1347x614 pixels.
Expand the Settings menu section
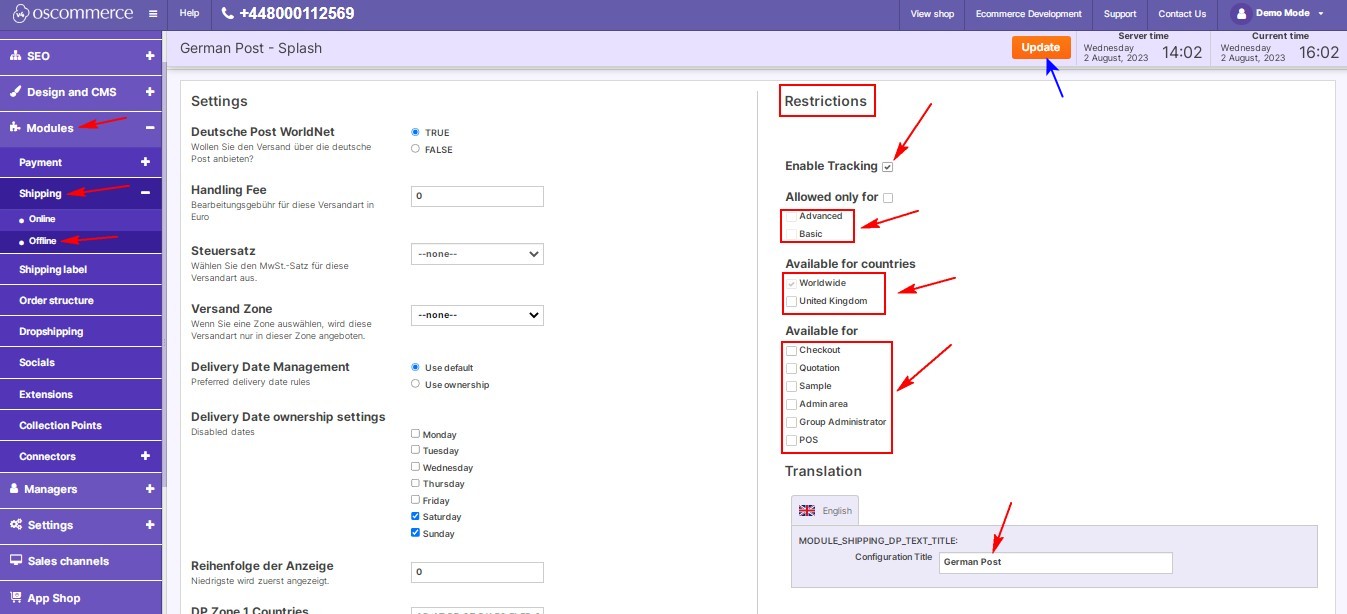point(150,525)
